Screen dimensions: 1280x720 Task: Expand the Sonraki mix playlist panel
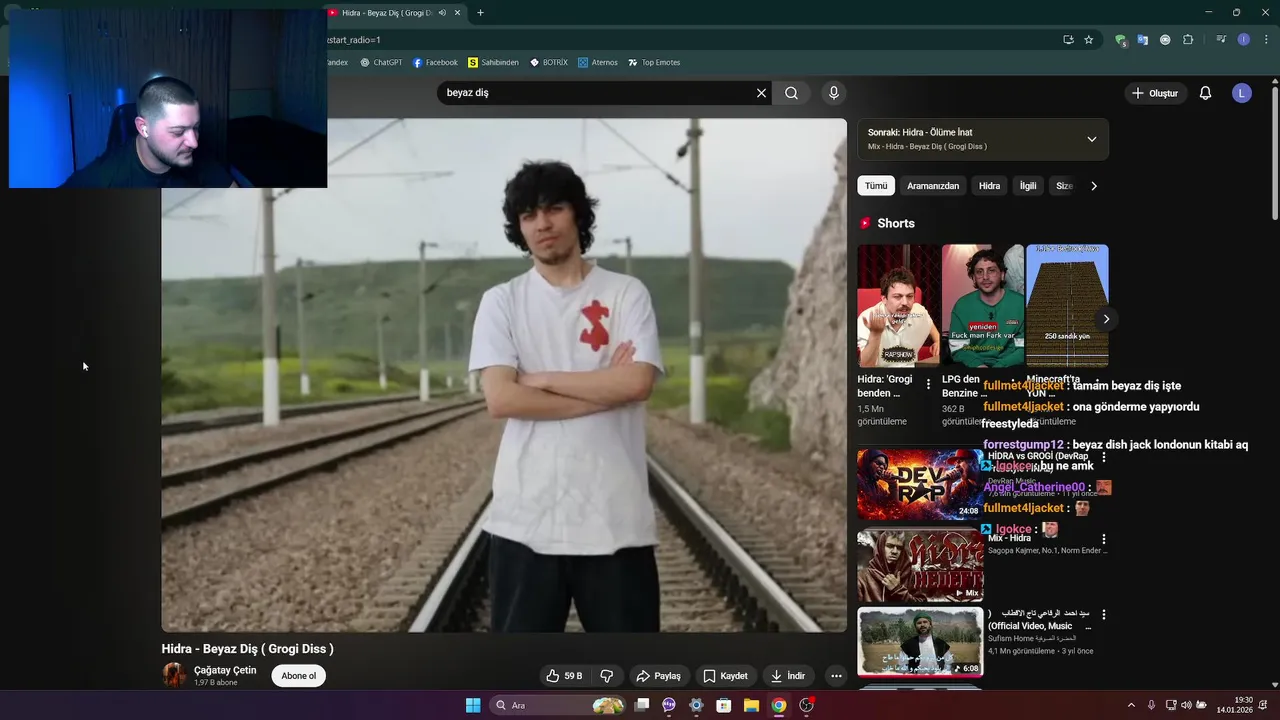coord(1091,139)
